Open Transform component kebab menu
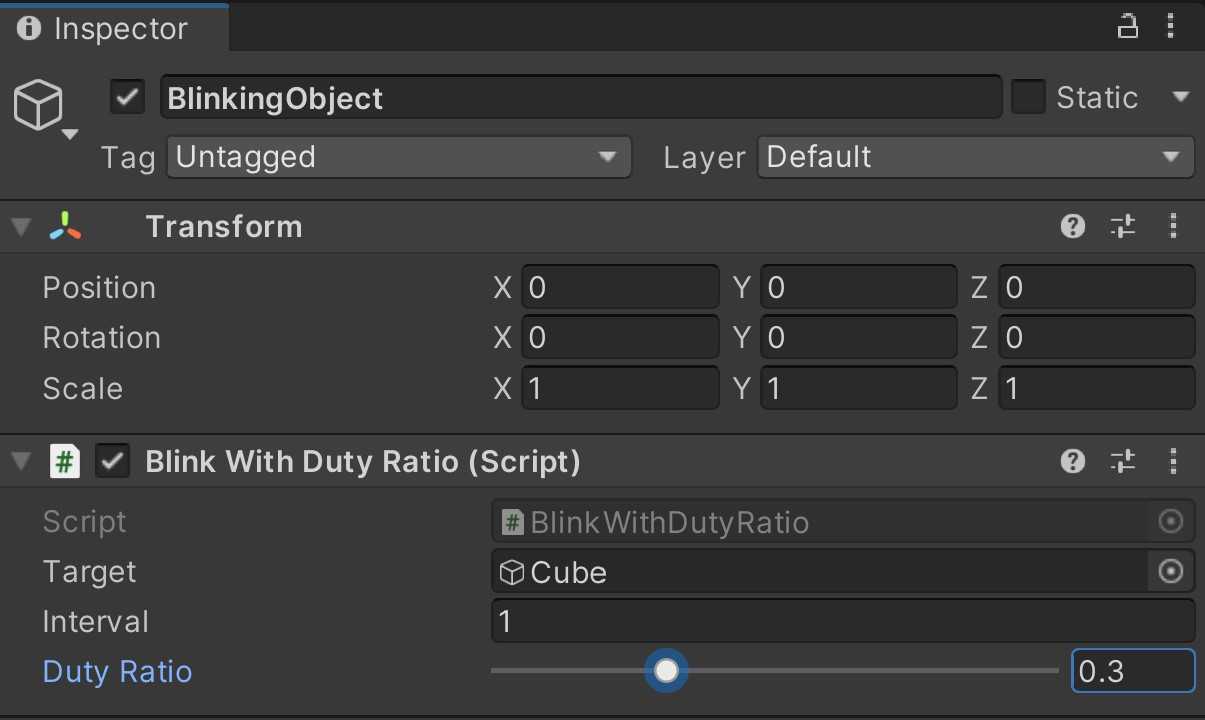 1173,227
